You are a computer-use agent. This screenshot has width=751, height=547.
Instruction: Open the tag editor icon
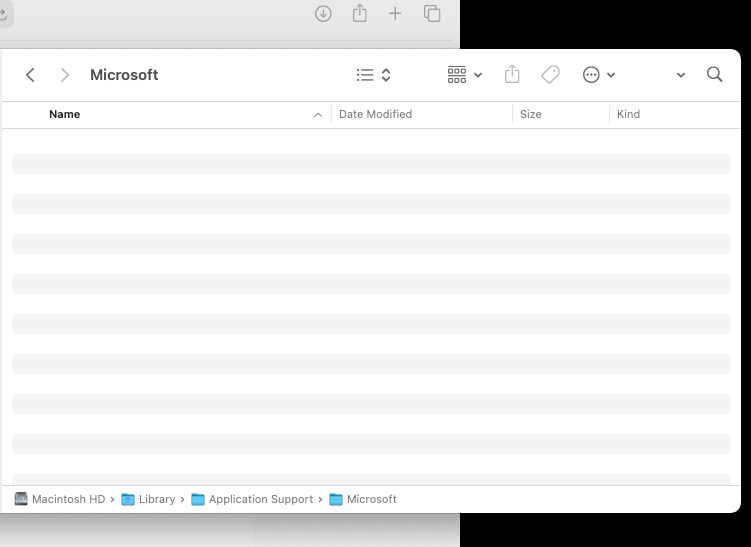coord(550,75)
